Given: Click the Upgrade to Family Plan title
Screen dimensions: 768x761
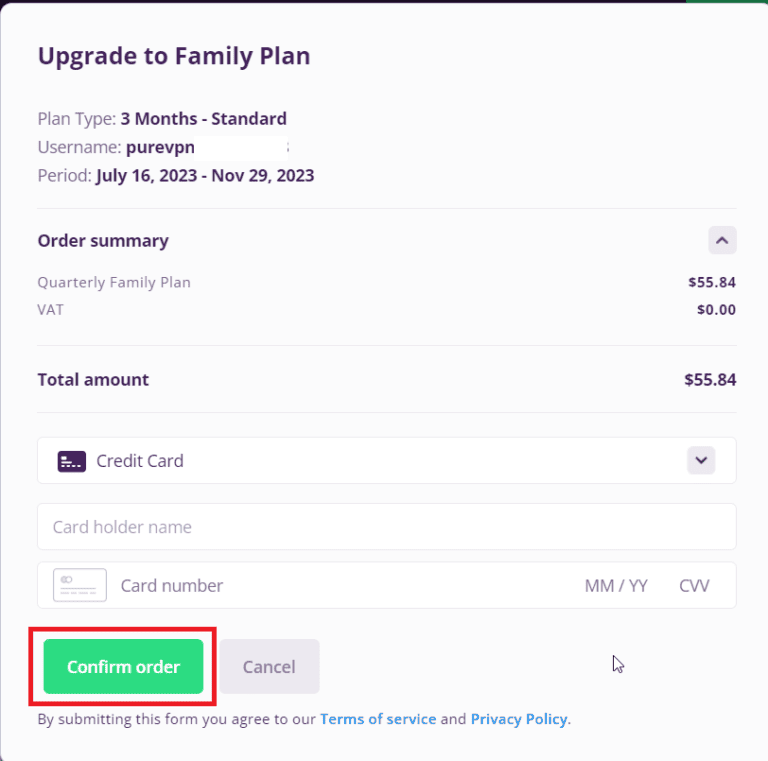Looking at the screenshot, I should tap(174, 56).
